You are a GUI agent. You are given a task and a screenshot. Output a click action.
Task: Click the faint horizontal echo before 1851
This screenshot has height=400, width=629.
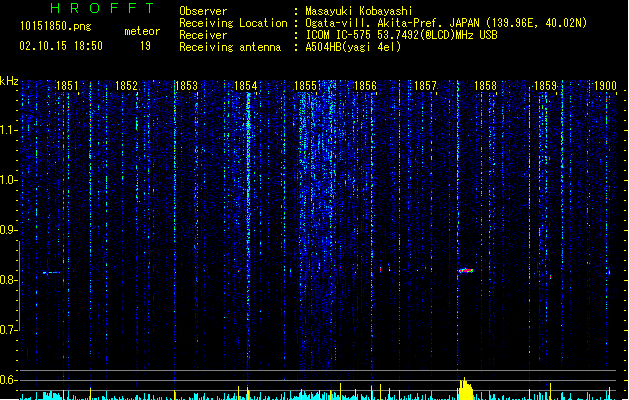(51, 273)
